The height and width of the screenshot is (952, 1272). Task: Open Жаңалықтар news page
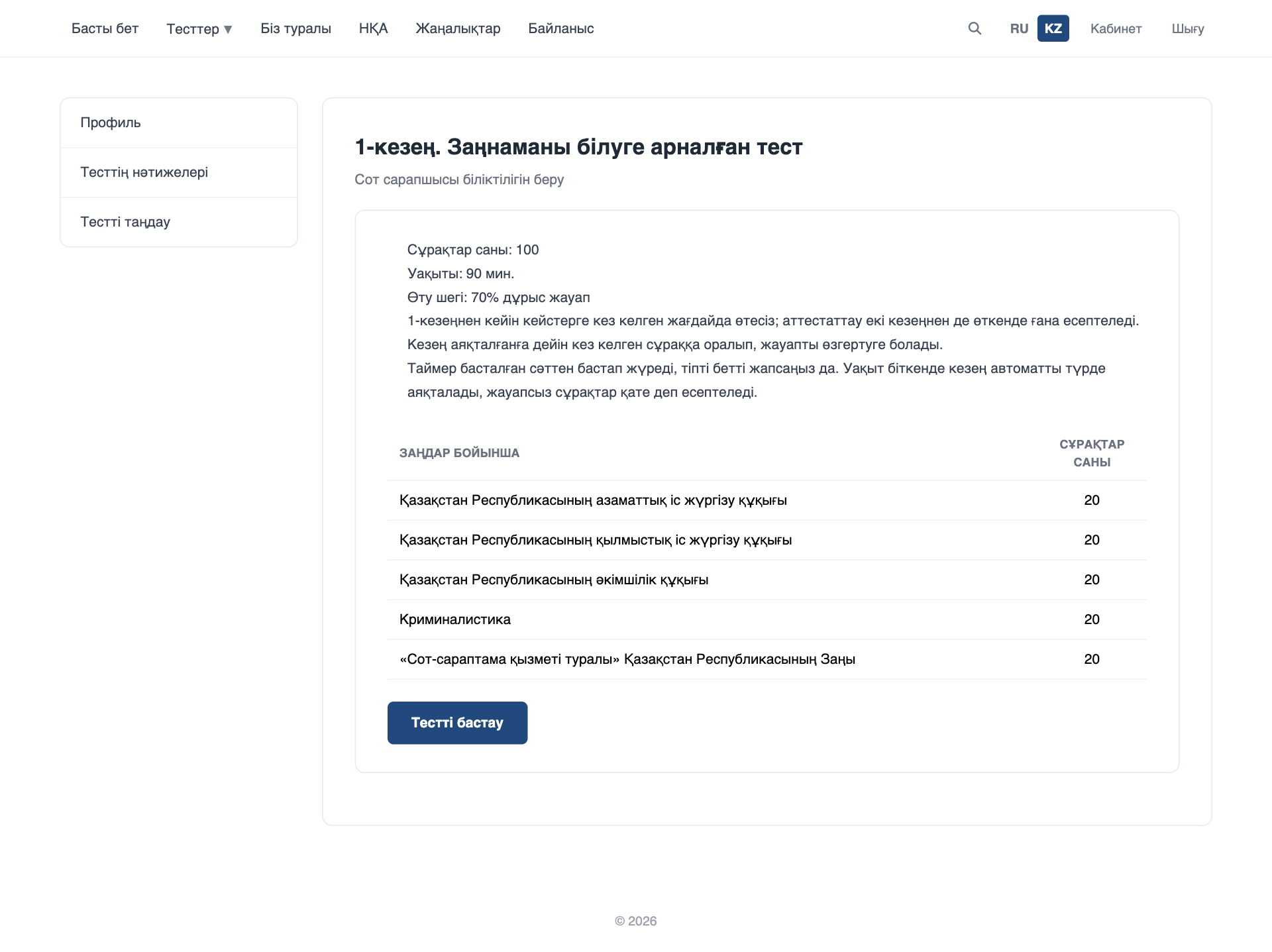coord(458,28)
